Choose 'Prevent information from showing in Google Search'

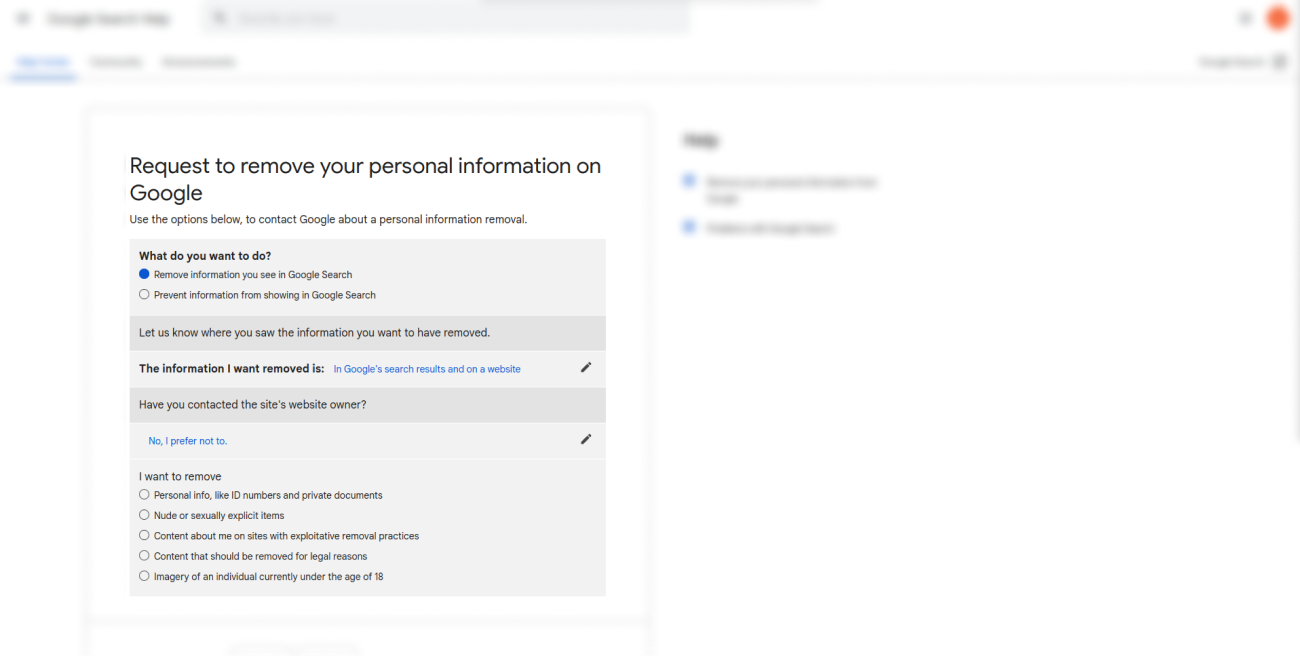click(144, 295)
